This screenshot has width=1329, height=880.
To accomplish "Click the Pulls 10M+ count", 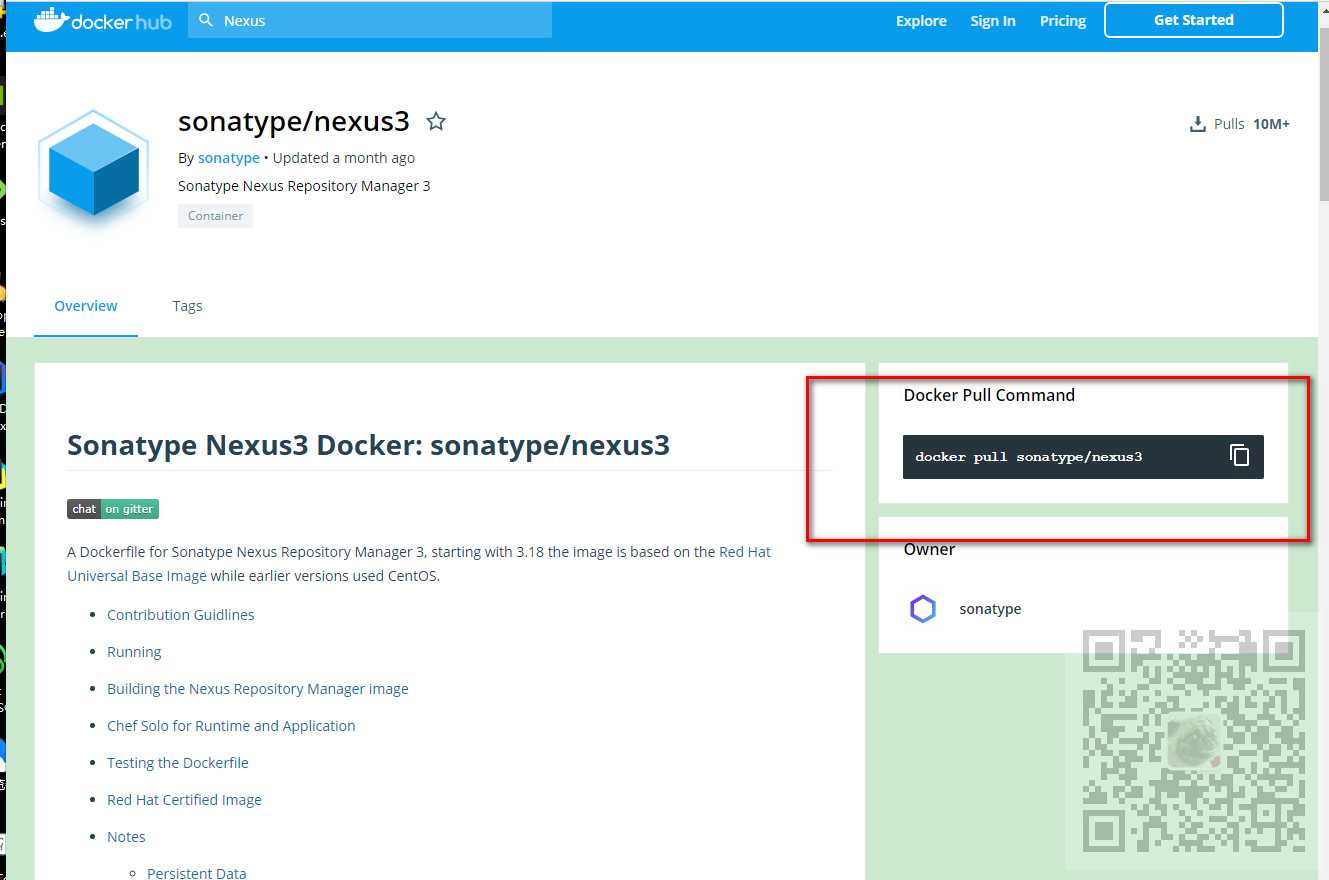I will [x=1251, y=124].
